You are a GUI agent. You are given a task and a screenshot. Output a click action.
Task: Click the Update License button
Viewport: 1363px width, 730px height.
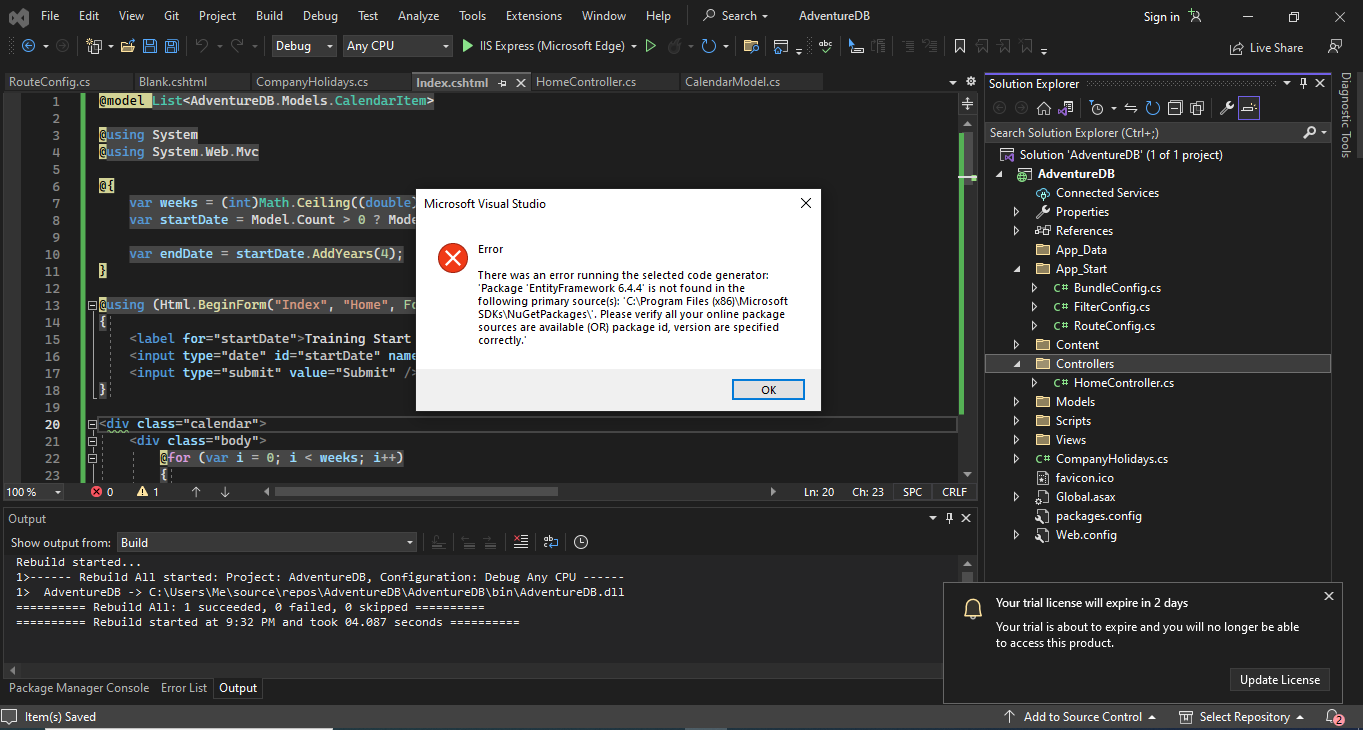[x=1279, y=680]
